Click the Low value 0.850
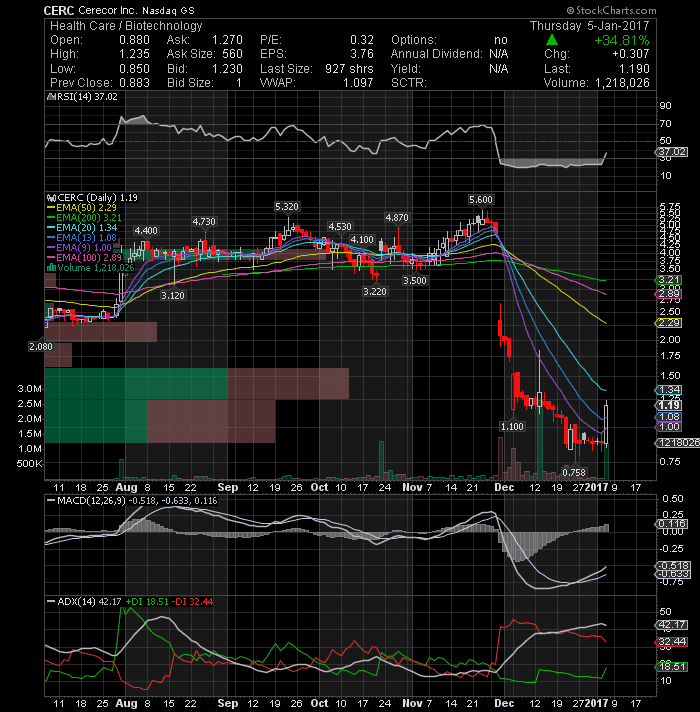Image resolution: width=700 pixels, height=712 pixels. [x=134, y=69]
